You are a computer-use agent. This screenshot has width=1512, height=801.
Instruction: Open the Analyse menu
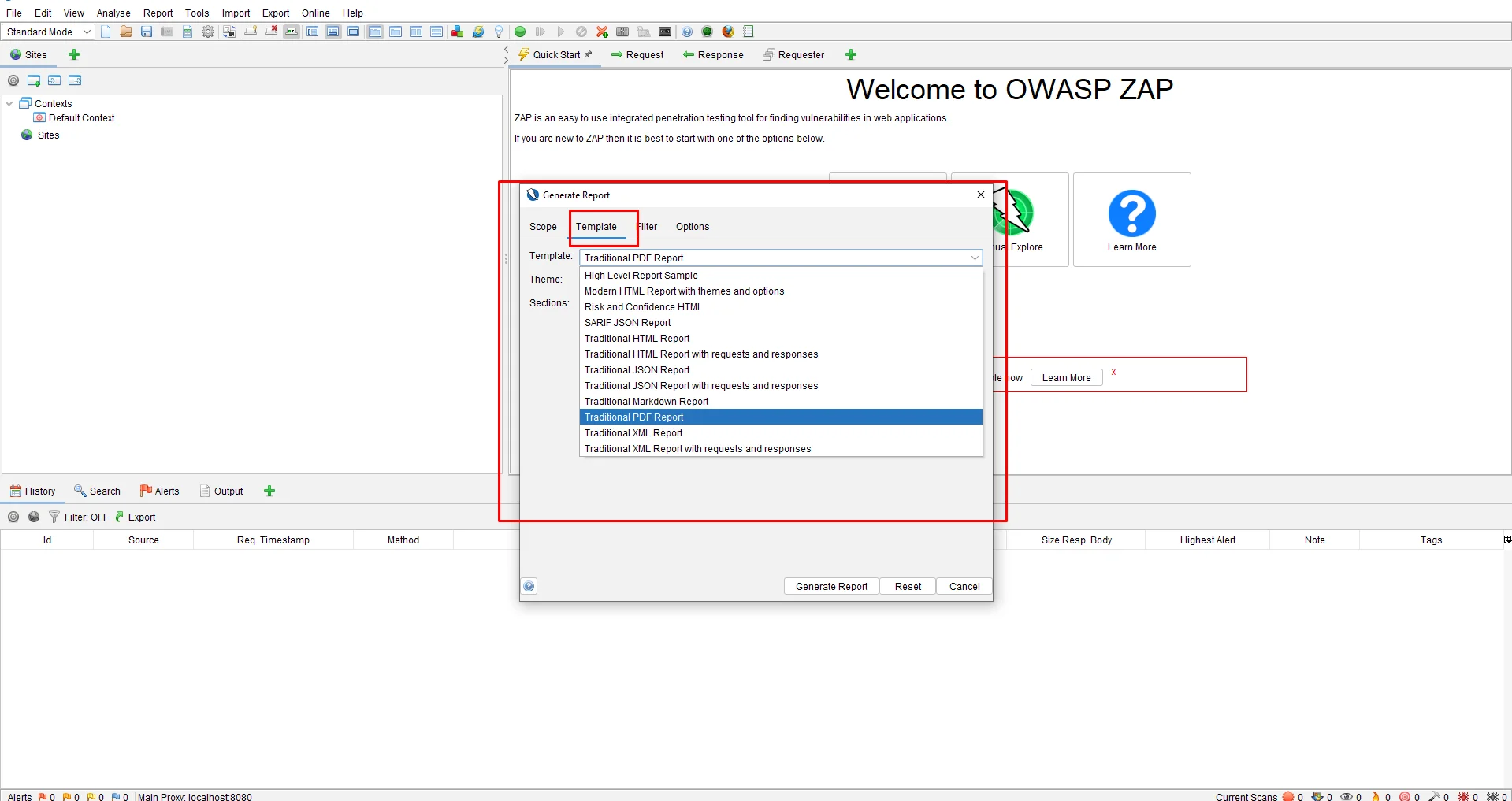[113, 13]
